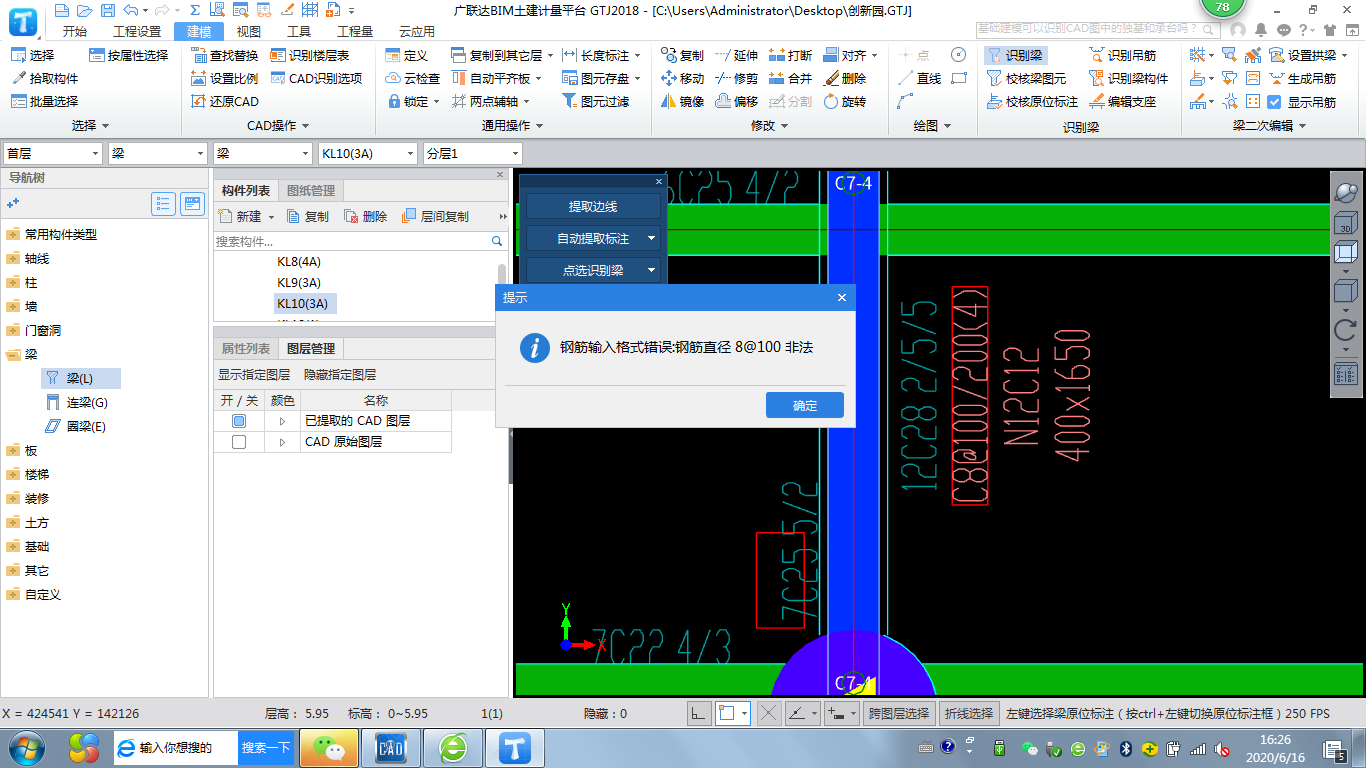Click 批量选择 tool

click(45, 101)
